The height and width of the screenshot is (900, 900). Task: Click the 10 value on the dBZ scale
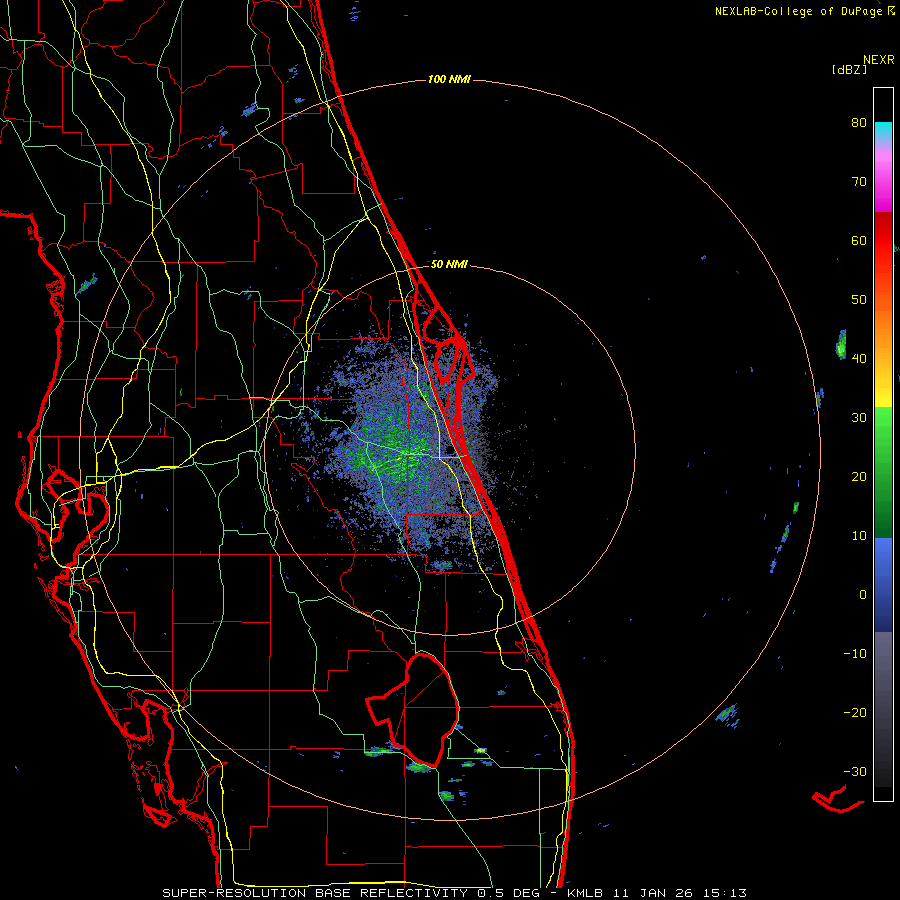[859, 536]
